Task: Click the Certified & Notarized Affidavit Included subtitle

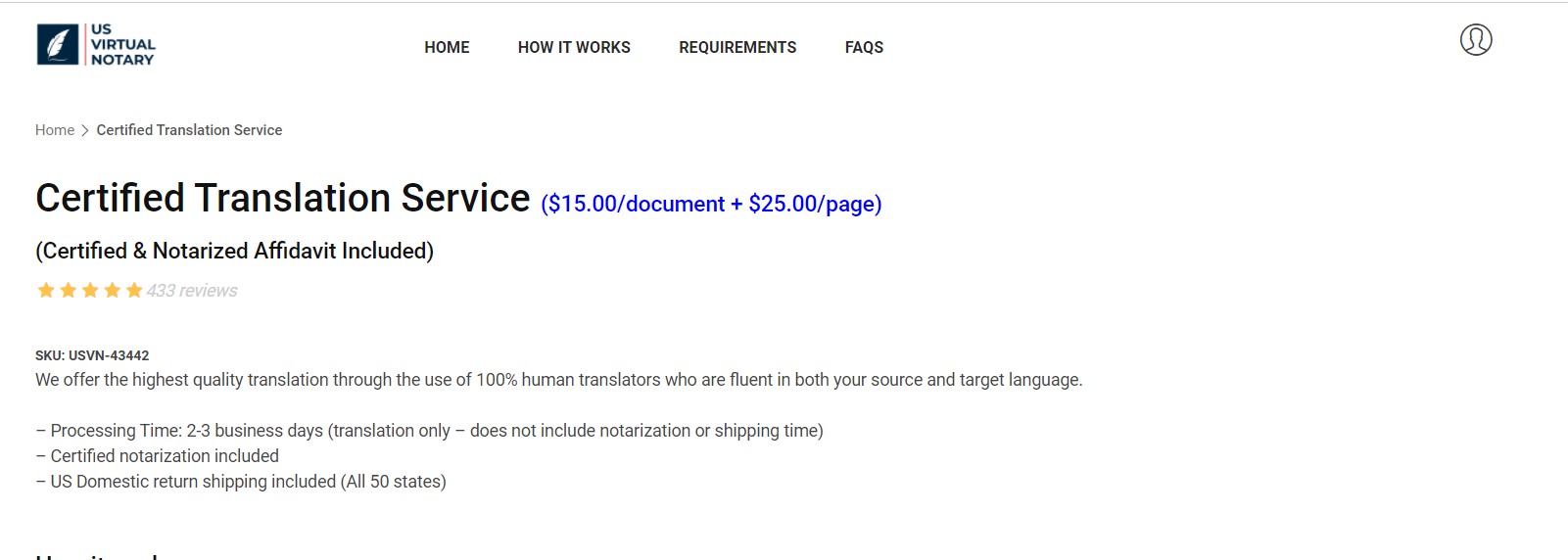Action: pos(235,251)
